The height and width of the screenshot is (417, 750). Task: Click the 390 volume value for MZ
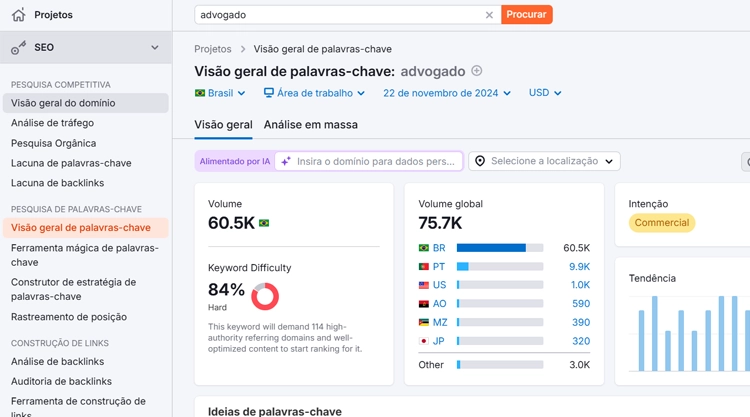pos(581,322)
